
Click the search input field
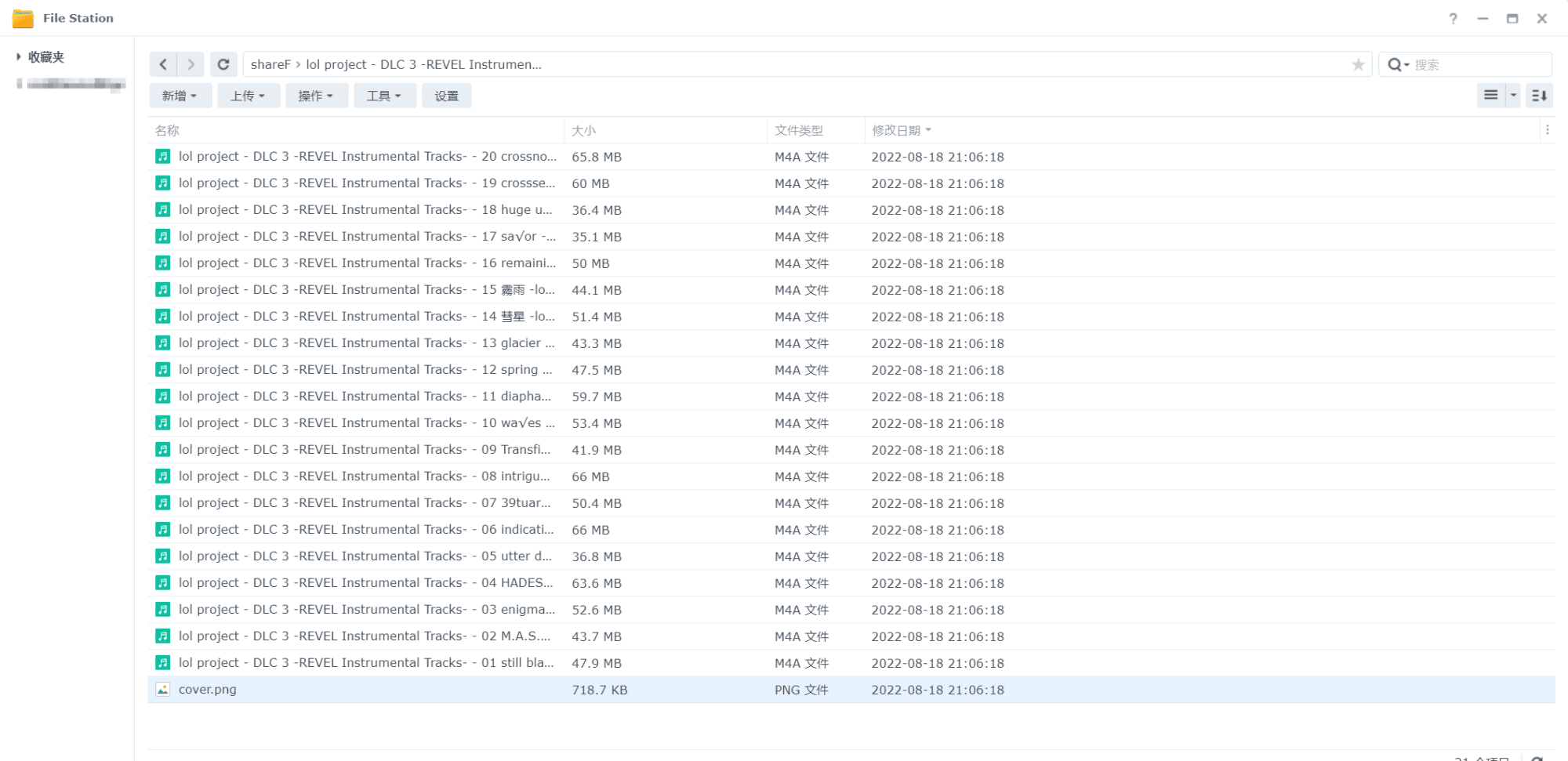tap(1480, 64)
